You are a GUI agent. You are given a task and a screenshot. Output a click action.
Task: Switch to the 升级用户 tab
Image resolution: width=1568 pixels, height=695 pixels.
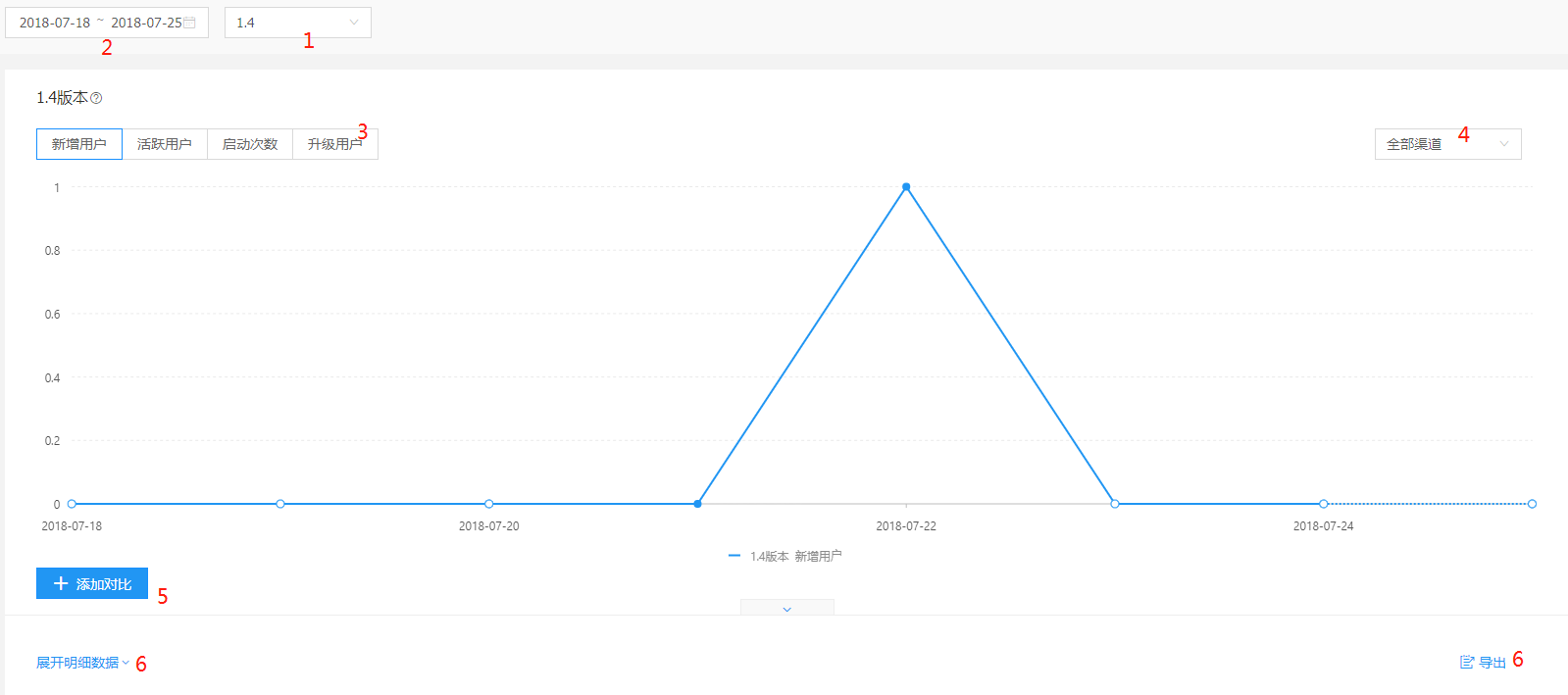coord(335,144)
